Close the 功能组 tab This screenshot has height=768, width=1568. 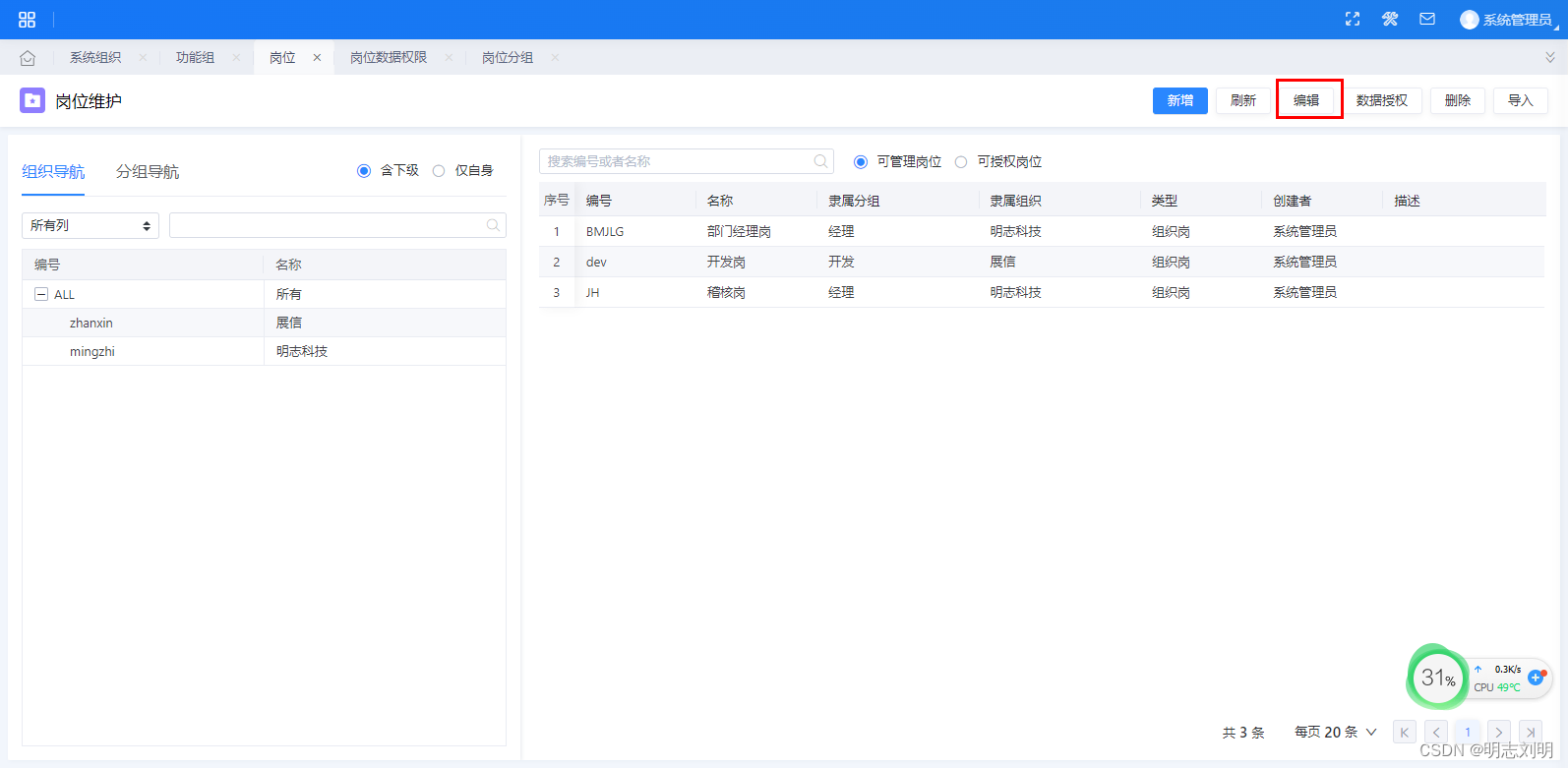point(236,58)
